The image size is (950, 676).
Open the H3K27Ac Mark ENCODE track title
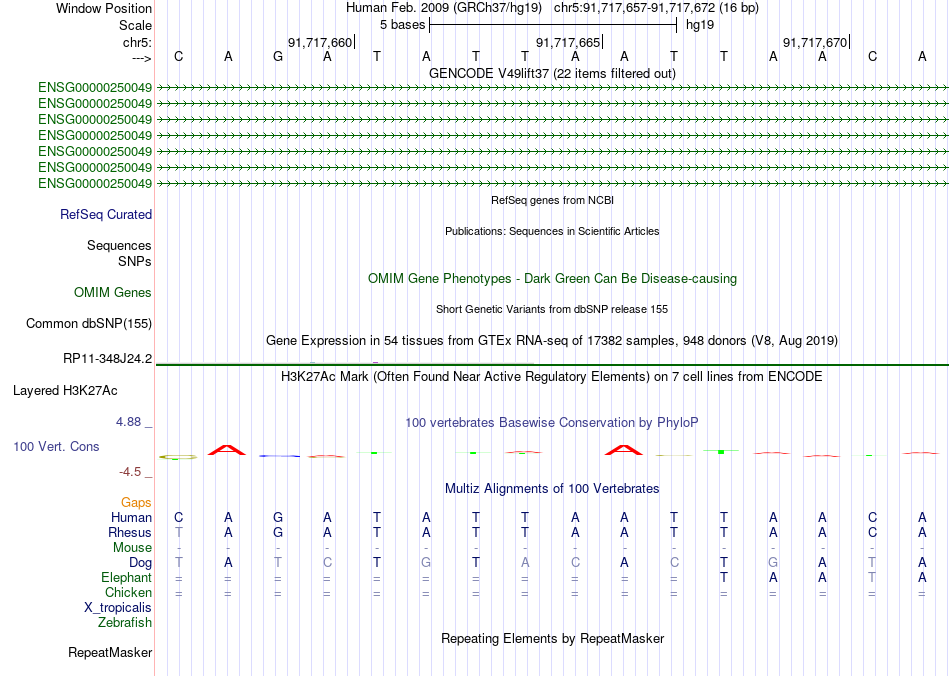point(552,377)
